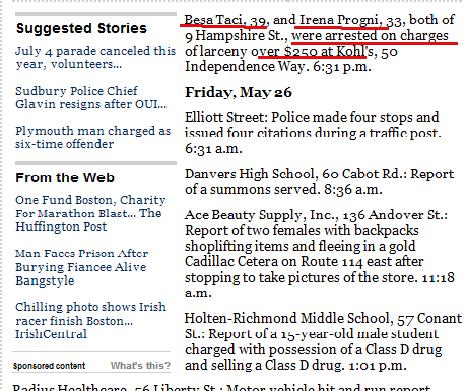Click the Holten-Richmond Middle School entry
The height and width of the screenshot is (391, 466).
[x=323, y=342]
